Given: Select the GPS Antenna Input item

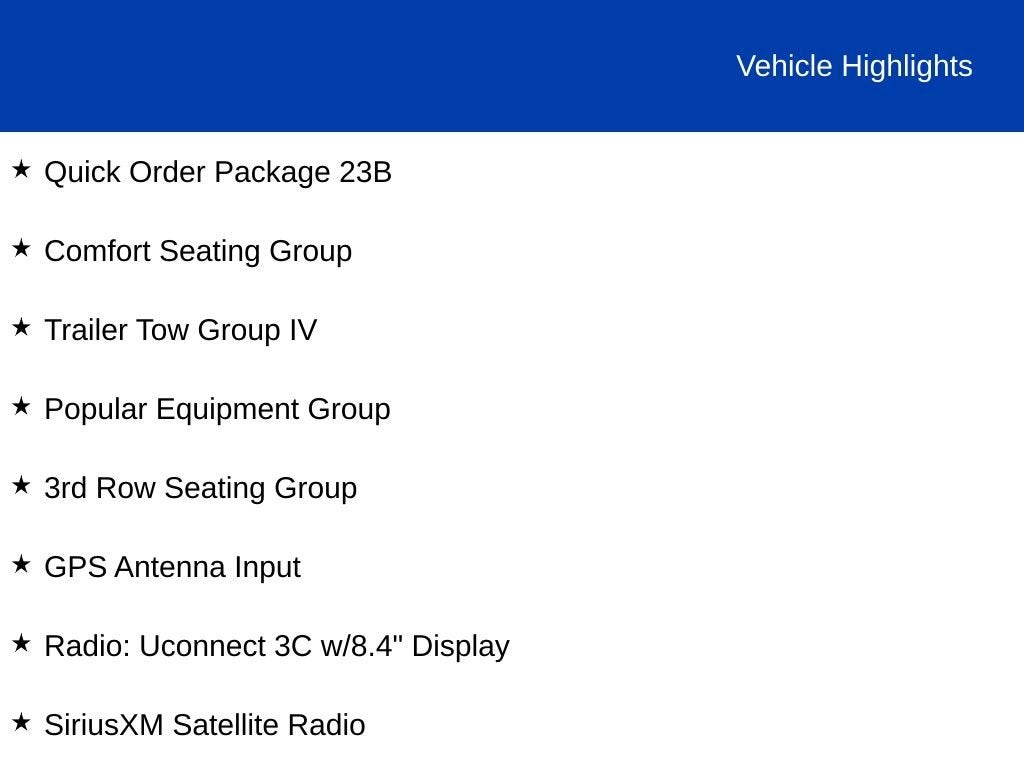Looking at the screenshot, I should 172,568.
